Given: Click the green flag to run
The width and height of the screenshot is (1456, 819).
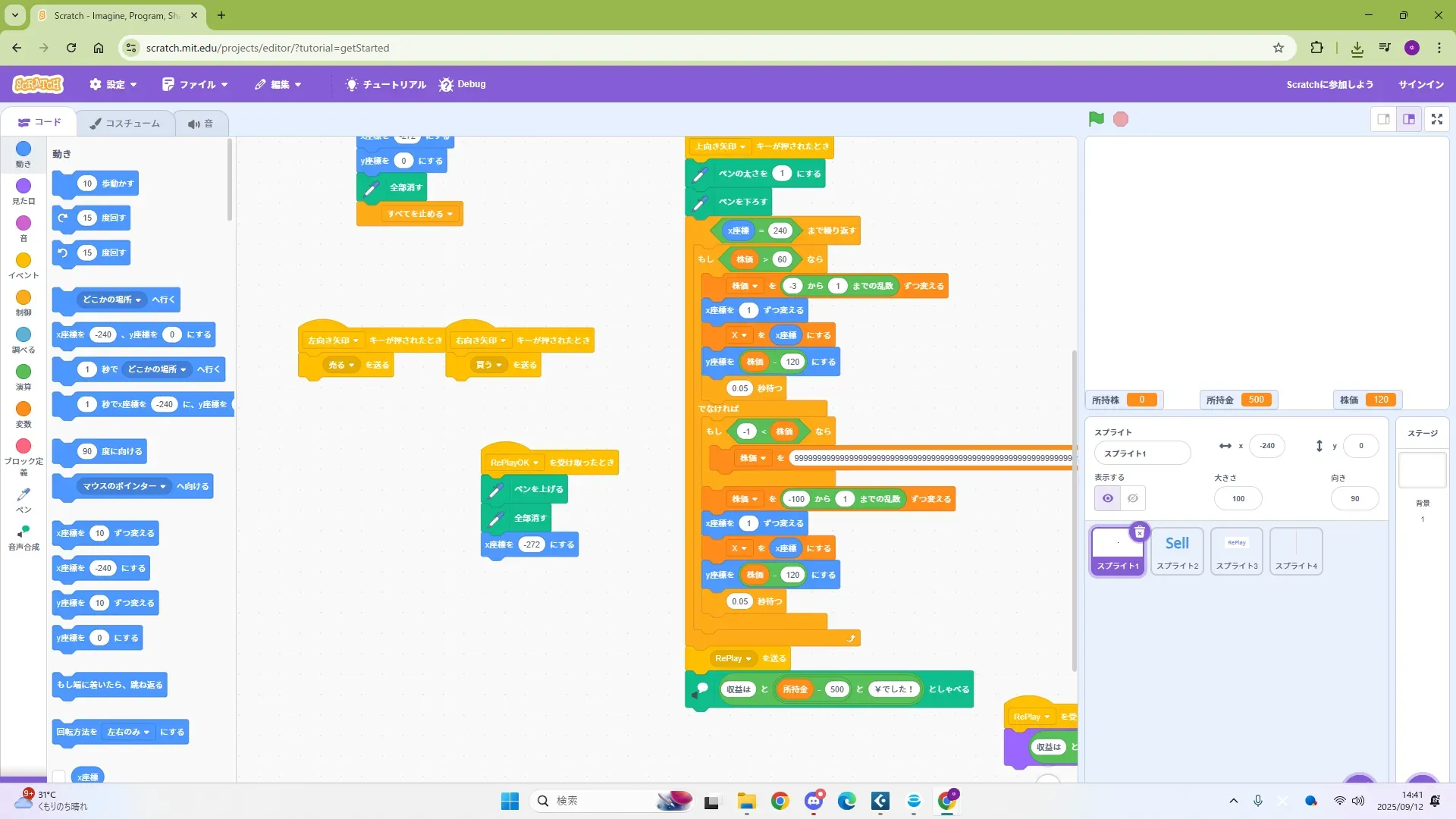Looking at the screenshot, I should coord(1096,119).
